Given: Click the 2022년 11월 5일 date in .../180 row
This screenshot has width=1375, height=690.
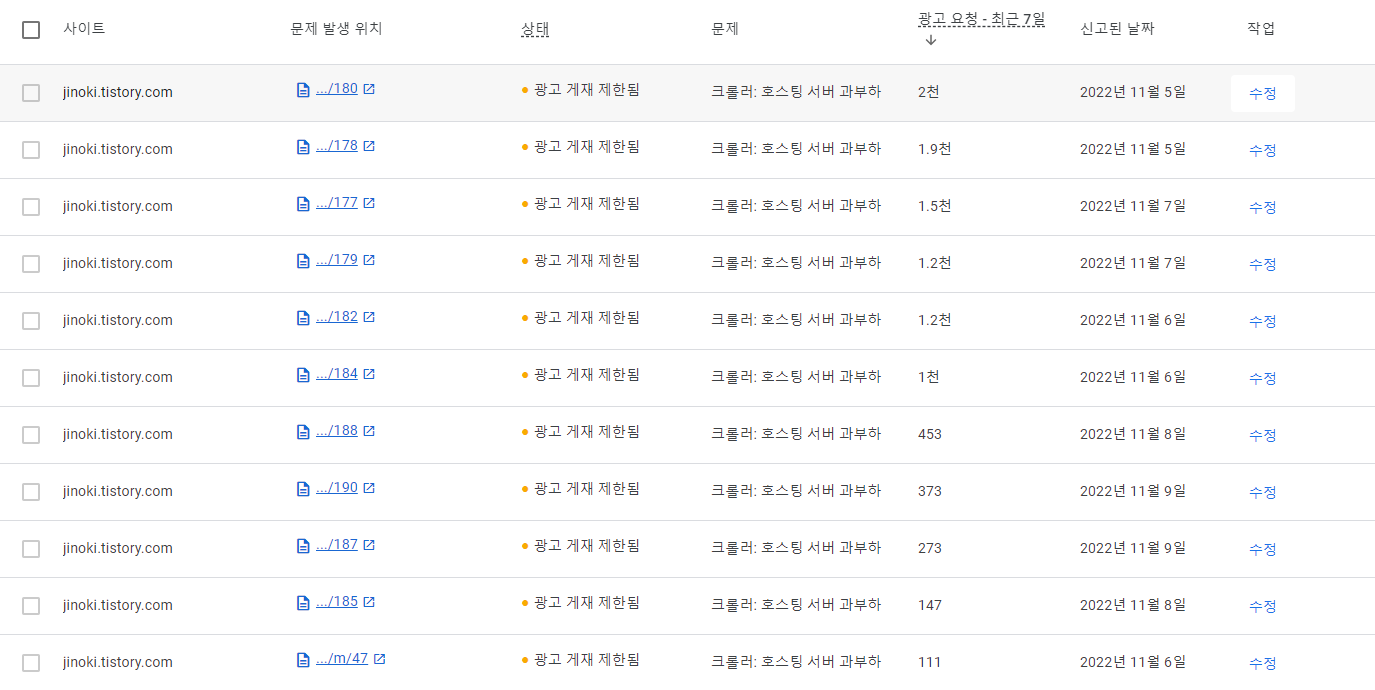Looking at the screenshot, I should click(x=1133, y=92).
